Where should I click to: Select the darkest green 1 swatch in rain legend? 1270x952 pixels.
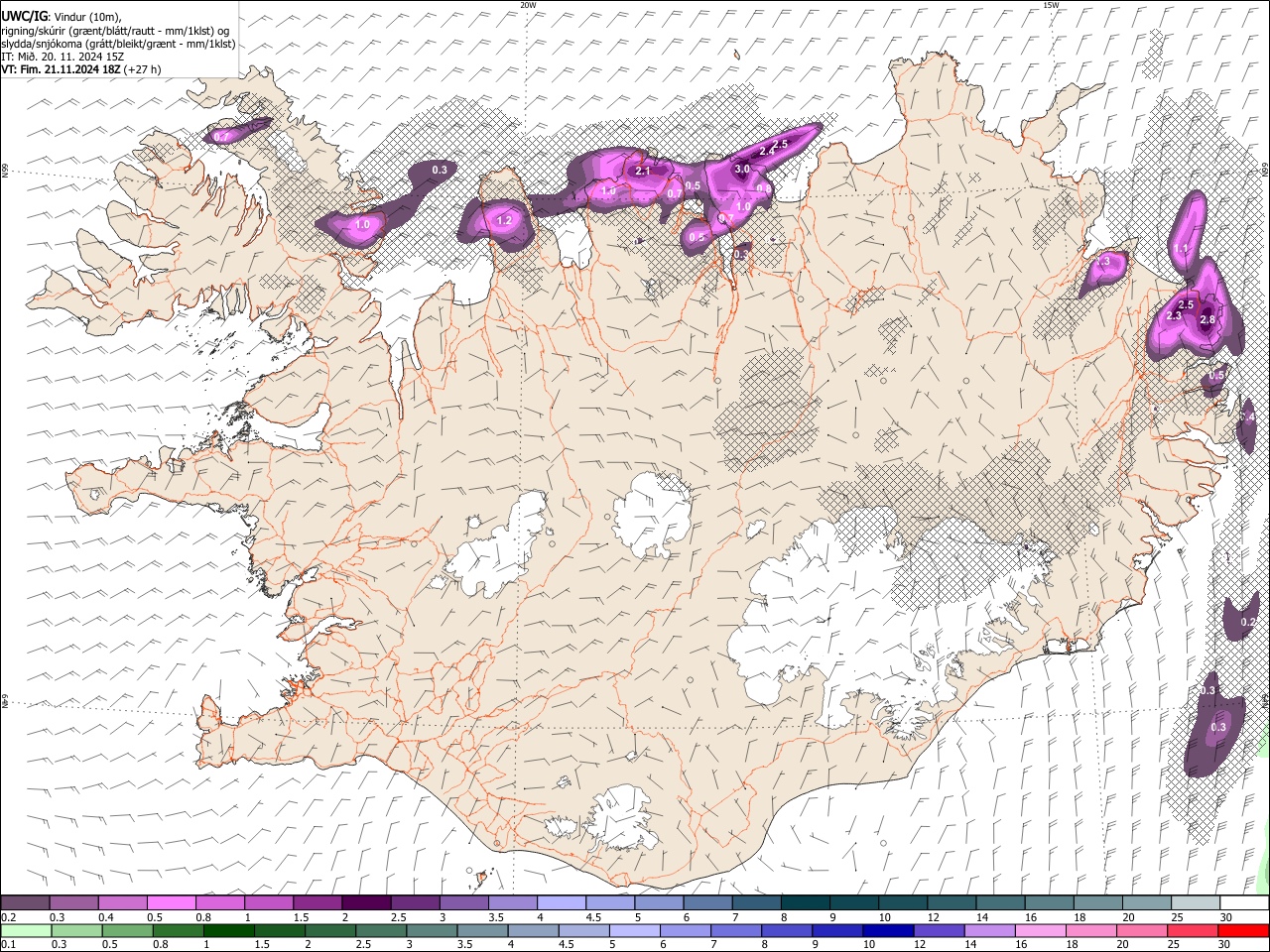click(x=229, y=930)
